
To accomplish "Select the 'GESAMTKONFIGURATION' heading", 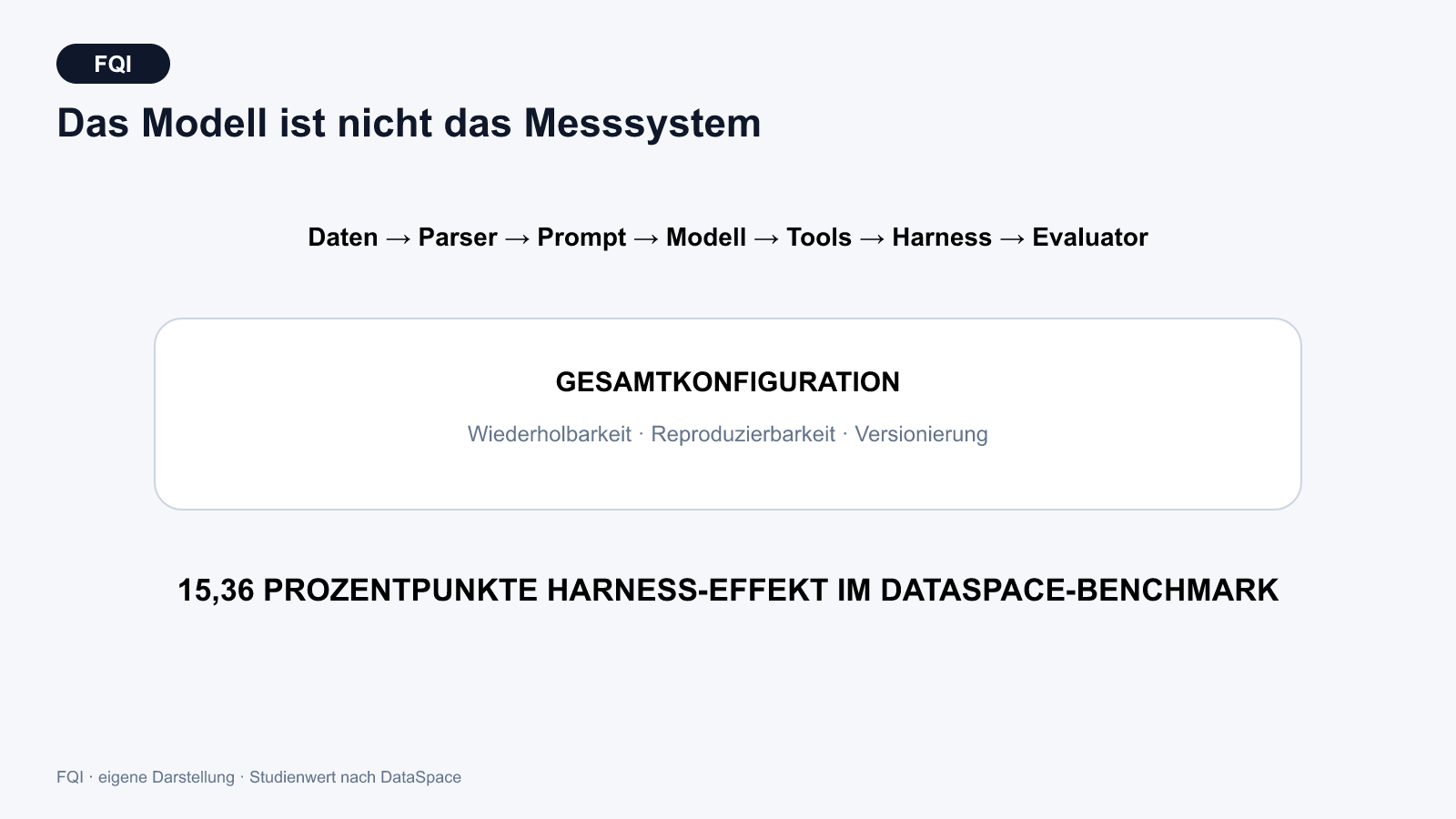I will (x=728, y=382).
